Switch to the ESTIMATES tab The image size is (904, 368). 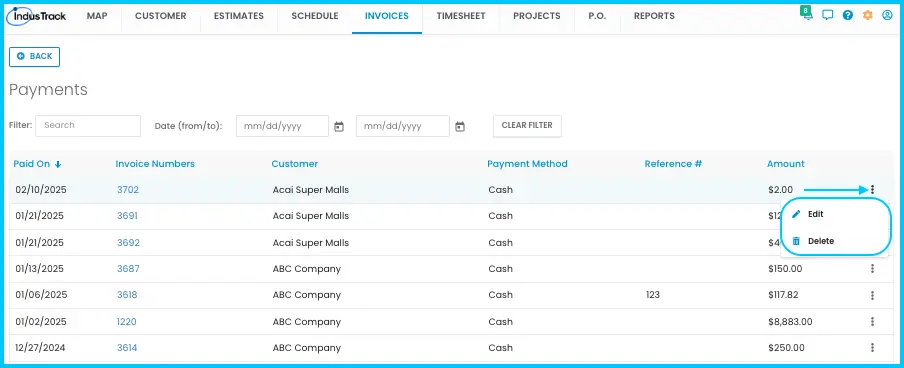click(239, 16)
